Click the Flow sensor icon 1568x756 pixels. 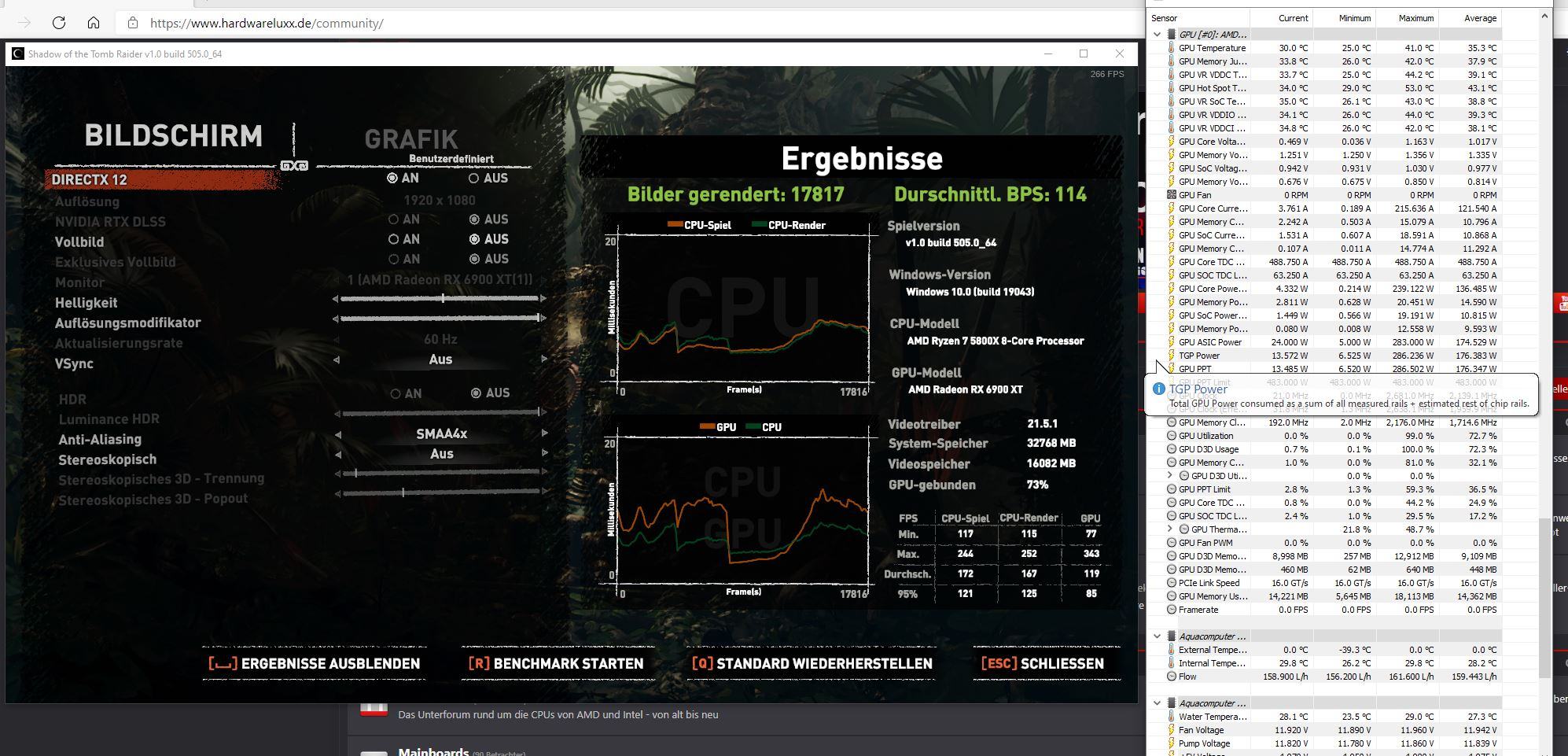point(1171,677)
